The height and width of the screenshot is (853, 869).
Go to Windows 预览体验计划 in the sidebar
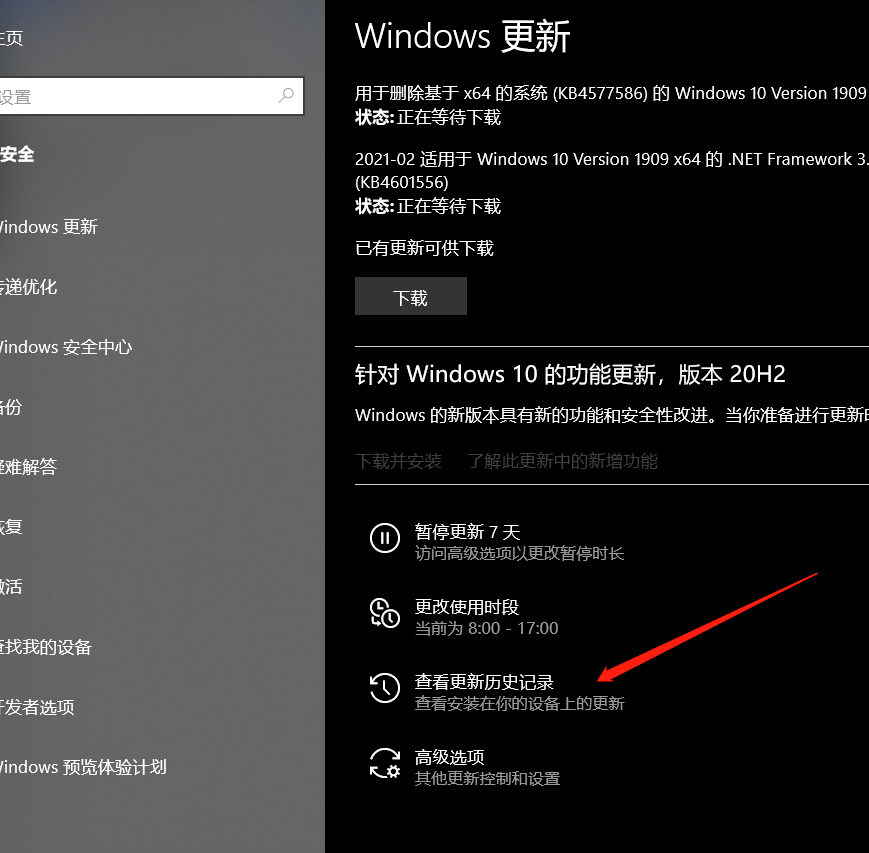pos(84,767)
